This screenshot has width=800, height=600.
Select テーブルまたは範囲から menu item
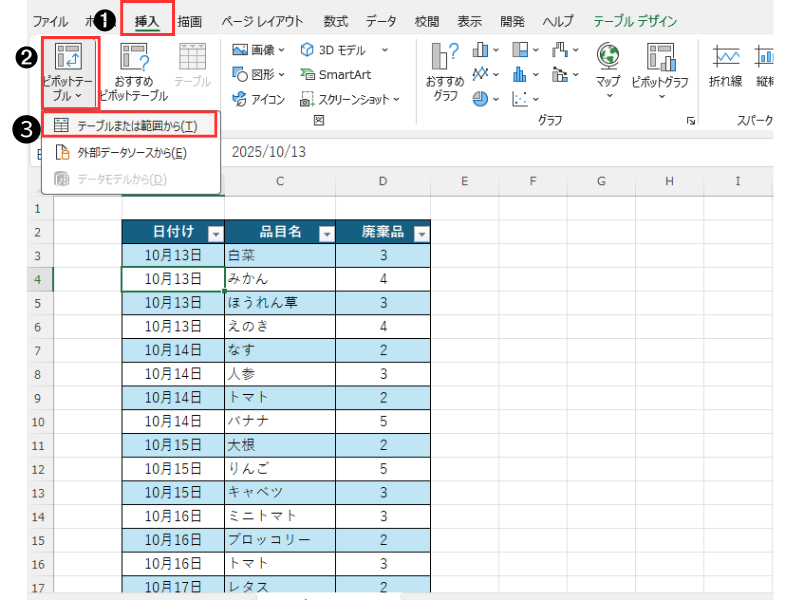tap(130, 125)
